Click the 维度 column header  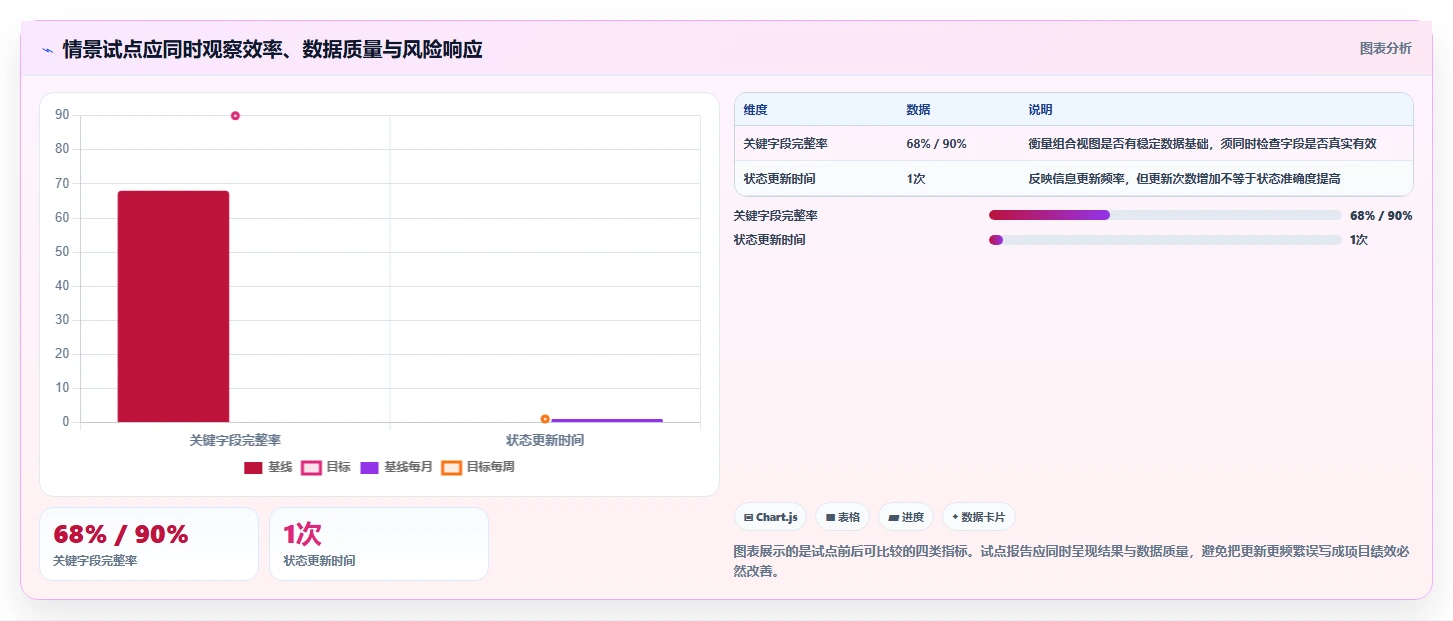(x=756, y=110)
